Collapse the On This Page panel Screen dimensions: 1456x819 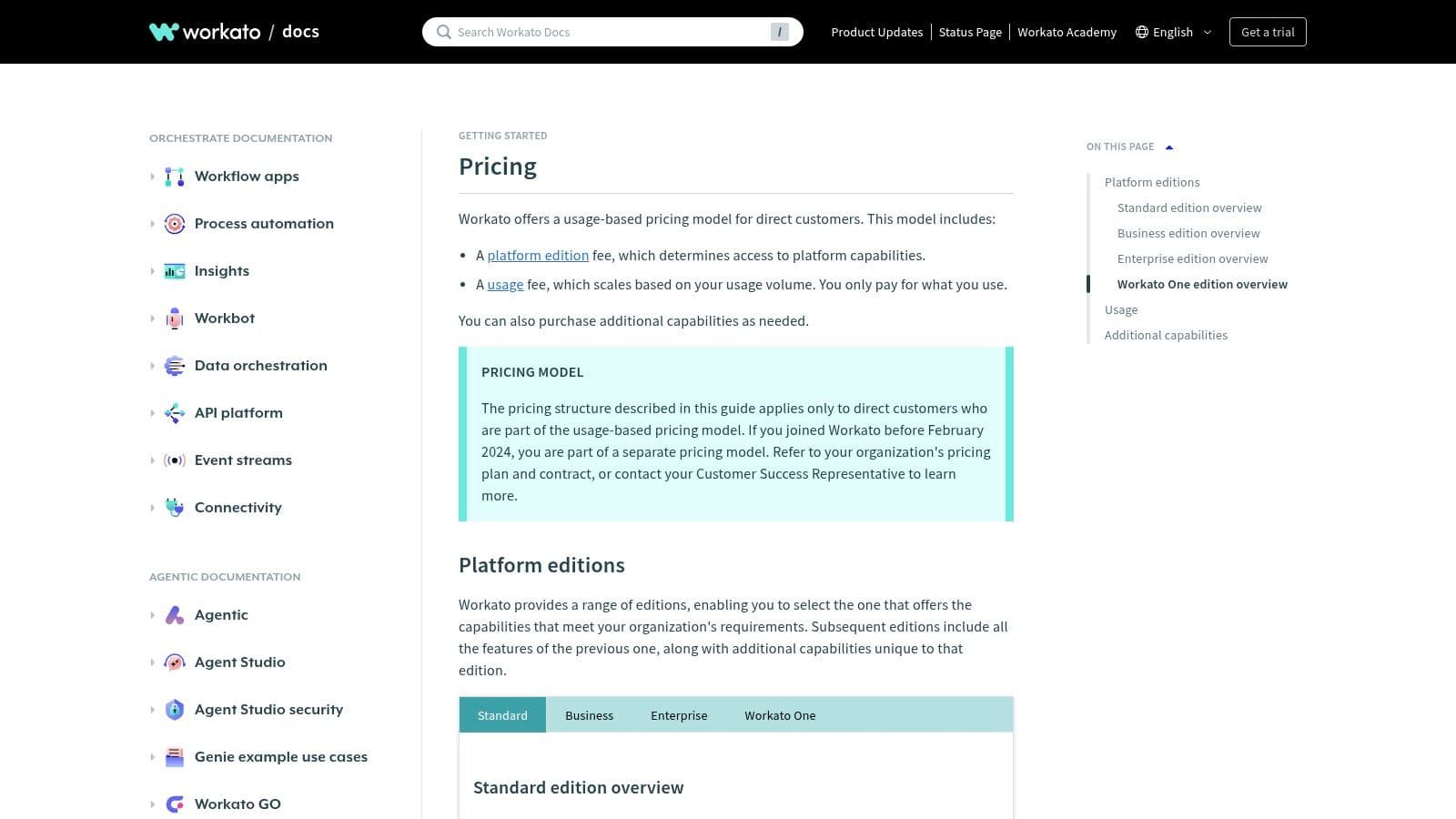click(1168, 146)
